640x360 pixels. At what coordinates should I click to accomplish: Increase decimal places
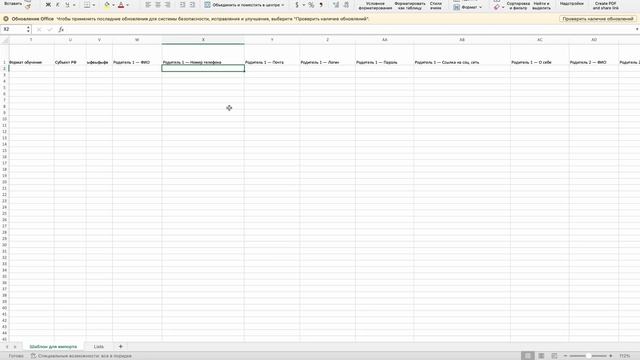tap(336, 5)
